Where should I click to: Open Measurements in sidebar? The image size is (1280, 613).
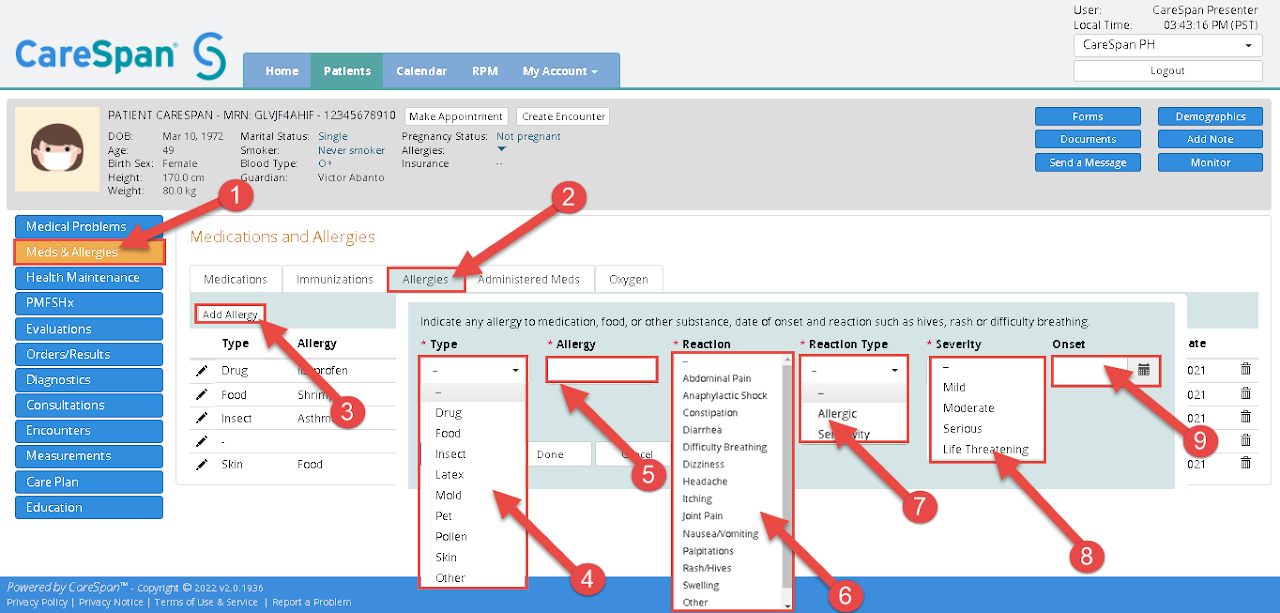click(89, 456)
